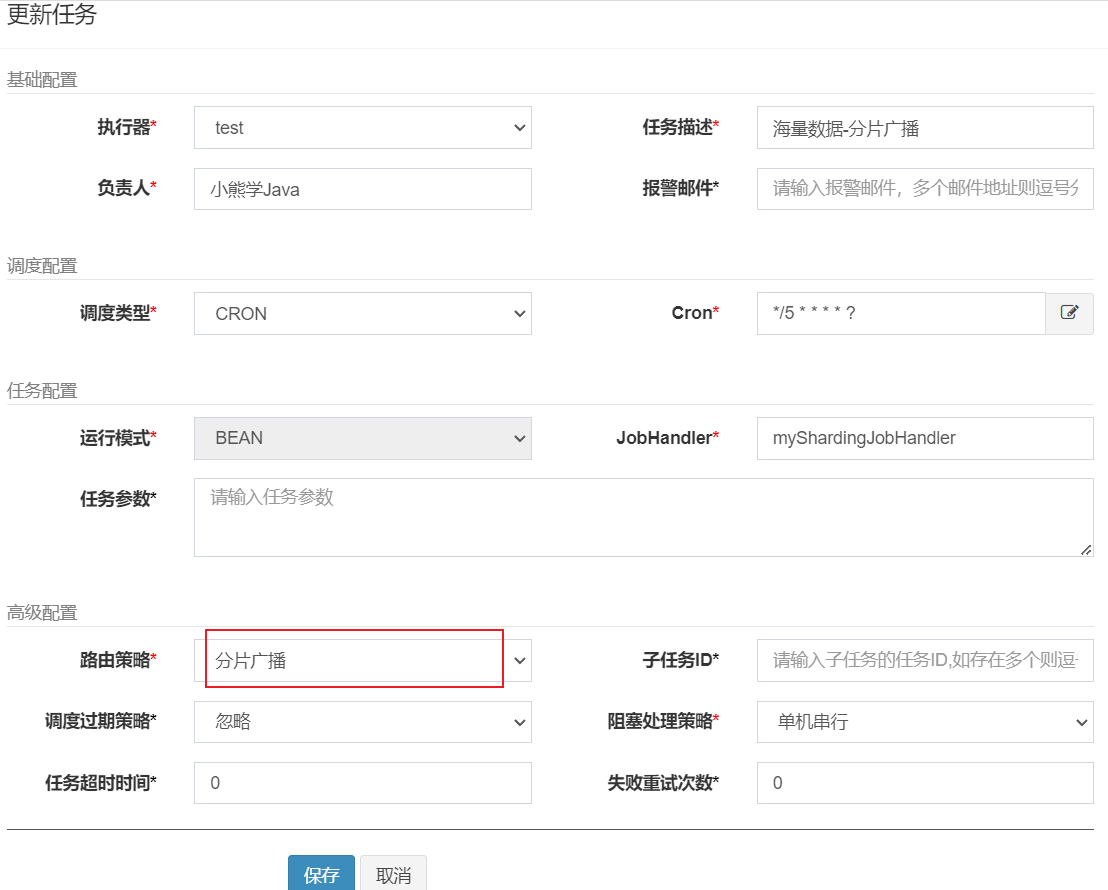Click the 调度配置 section heading
The image size is (1108, 890).
click(x=42, y=266)
